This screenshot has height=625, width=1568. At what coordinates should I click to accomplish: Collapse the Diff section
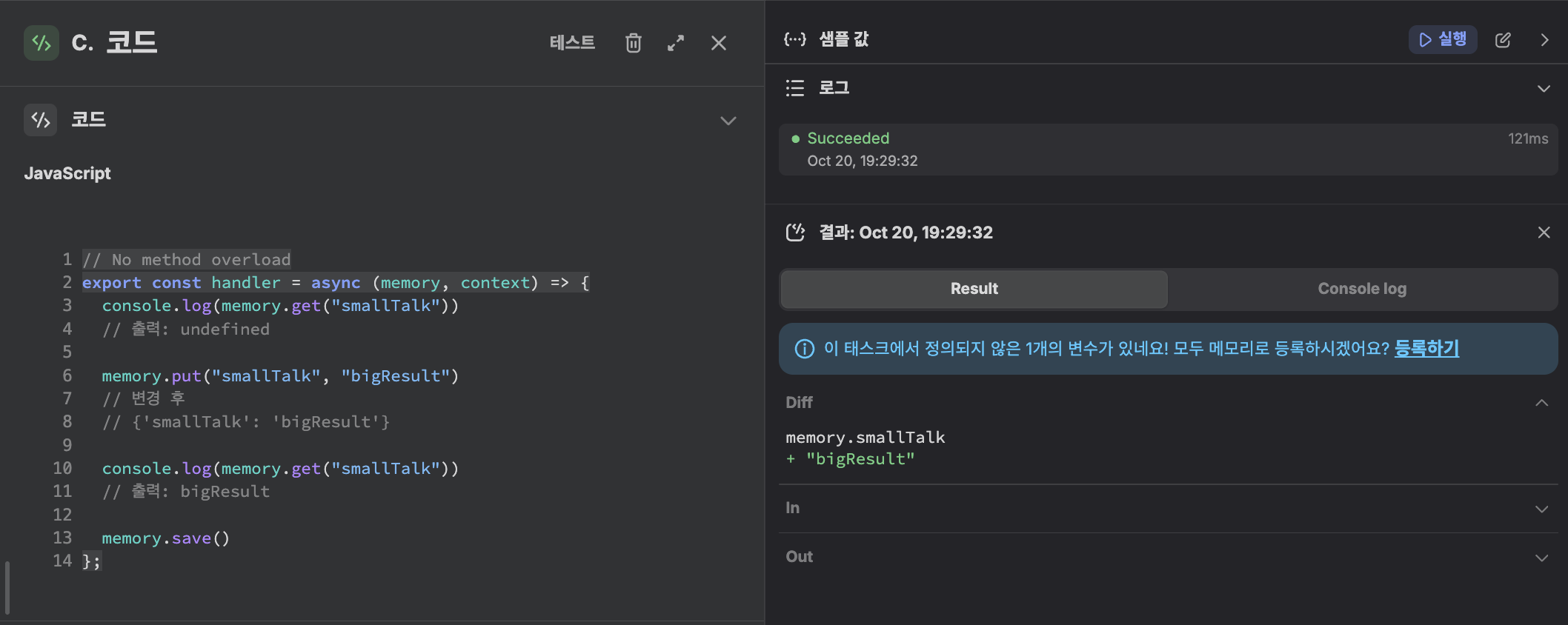click(1542, 403)
